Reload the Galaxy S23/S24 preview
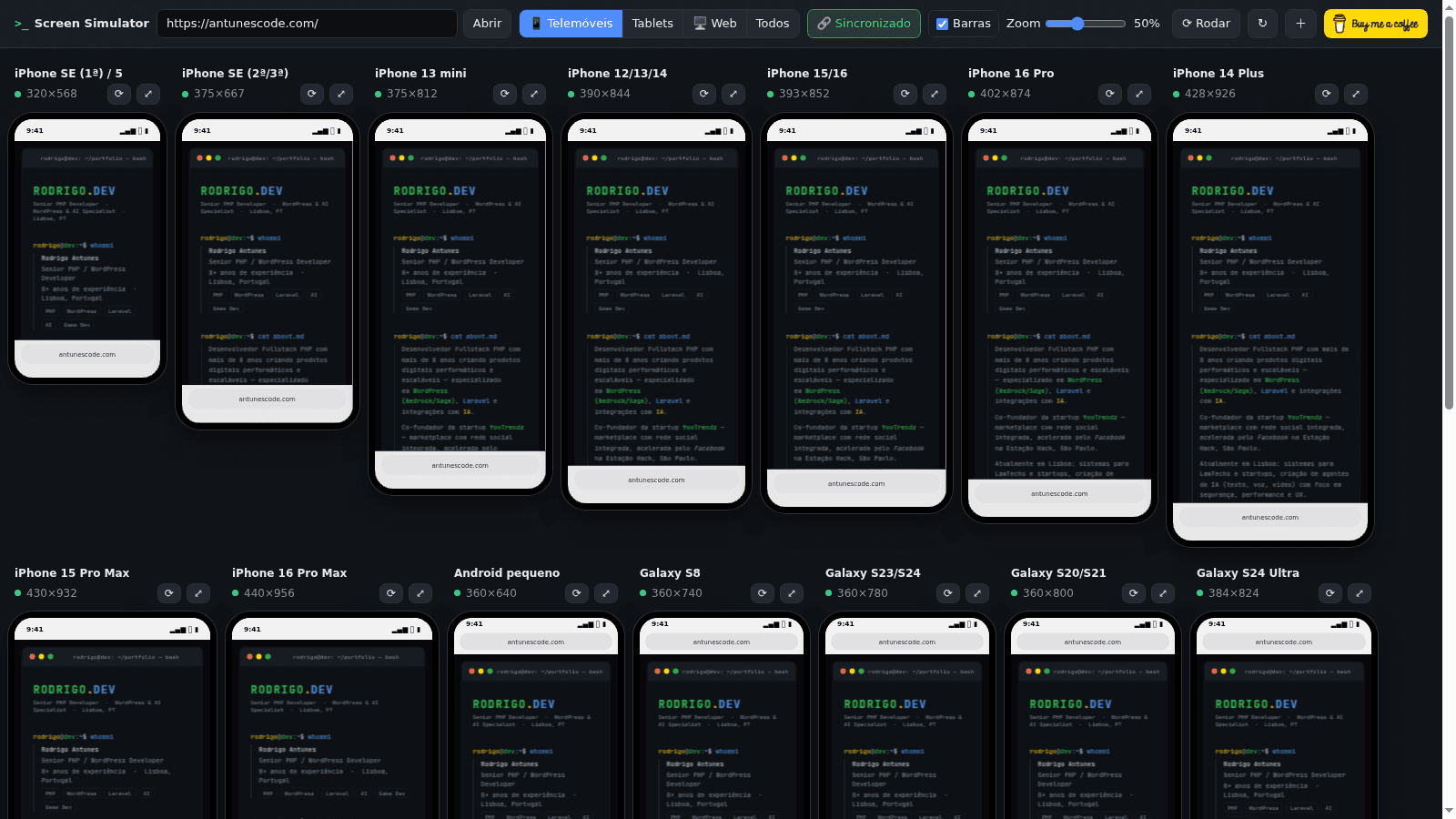Viewport: 1456px width, 819px height. coord(948,593)
